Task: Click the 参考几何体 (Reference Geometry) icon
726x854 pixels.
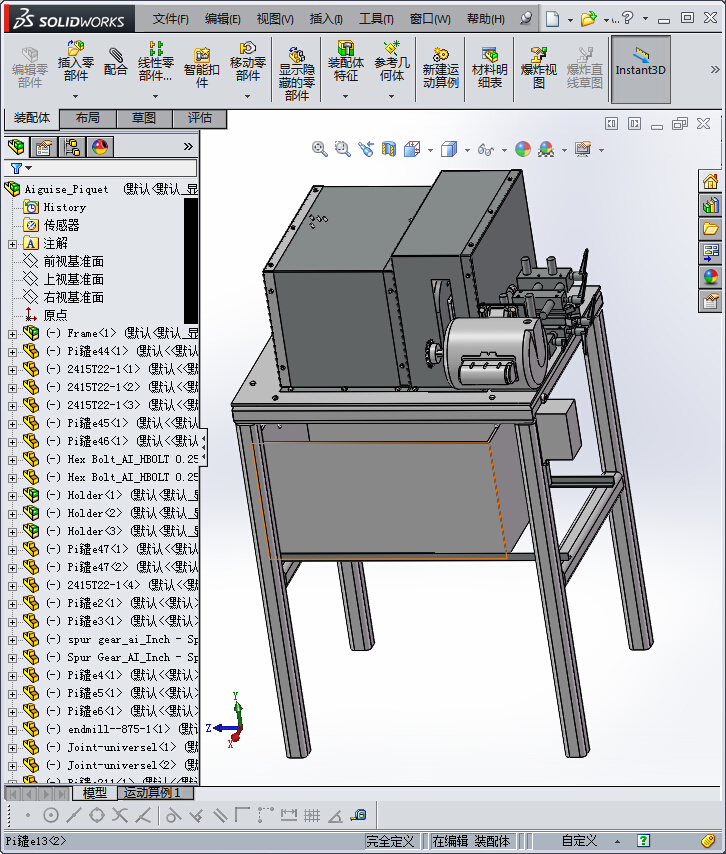Action: pyautogui.click(x=392, y=60)
